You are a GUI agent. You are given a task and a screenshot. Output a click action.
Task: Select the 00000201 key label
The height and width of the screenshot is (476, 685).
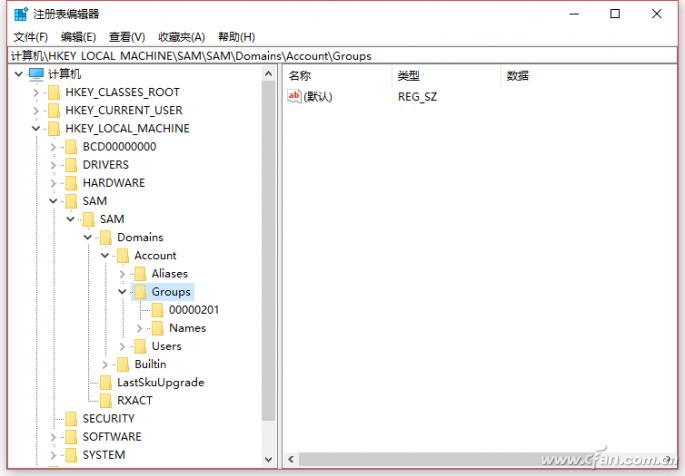click(194, 310)
